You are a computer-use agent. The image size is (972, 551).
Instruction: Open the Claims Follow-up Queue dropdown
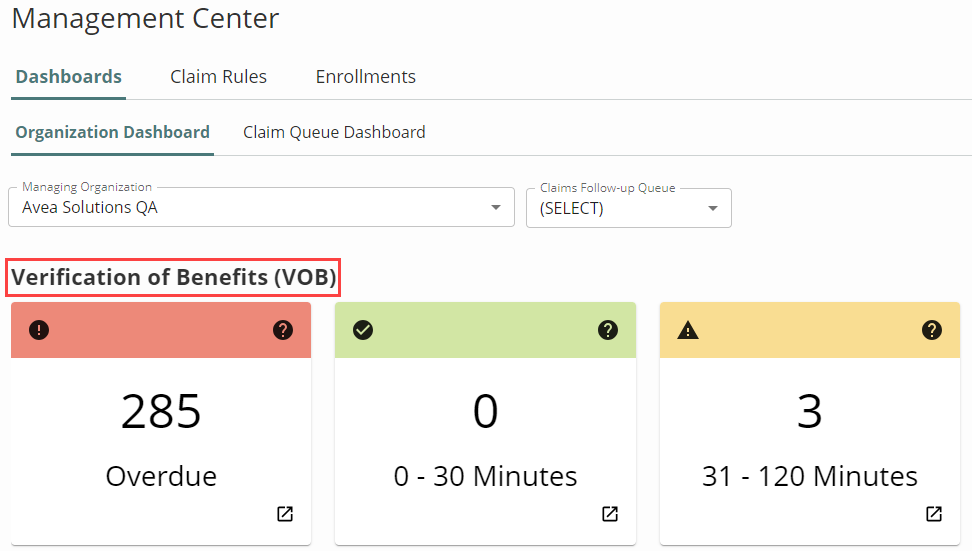[713, 208]
